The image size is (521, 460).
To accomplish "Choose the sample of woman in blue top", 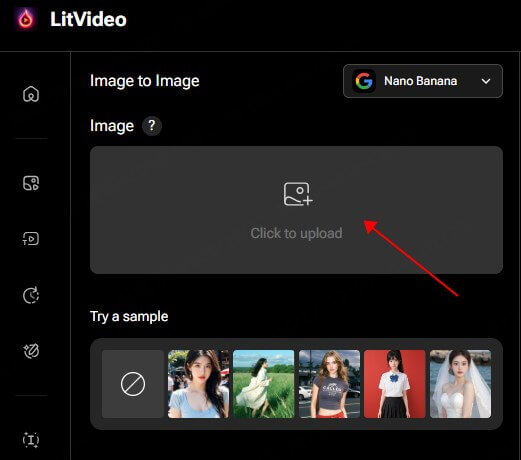I will click(198, 384).
